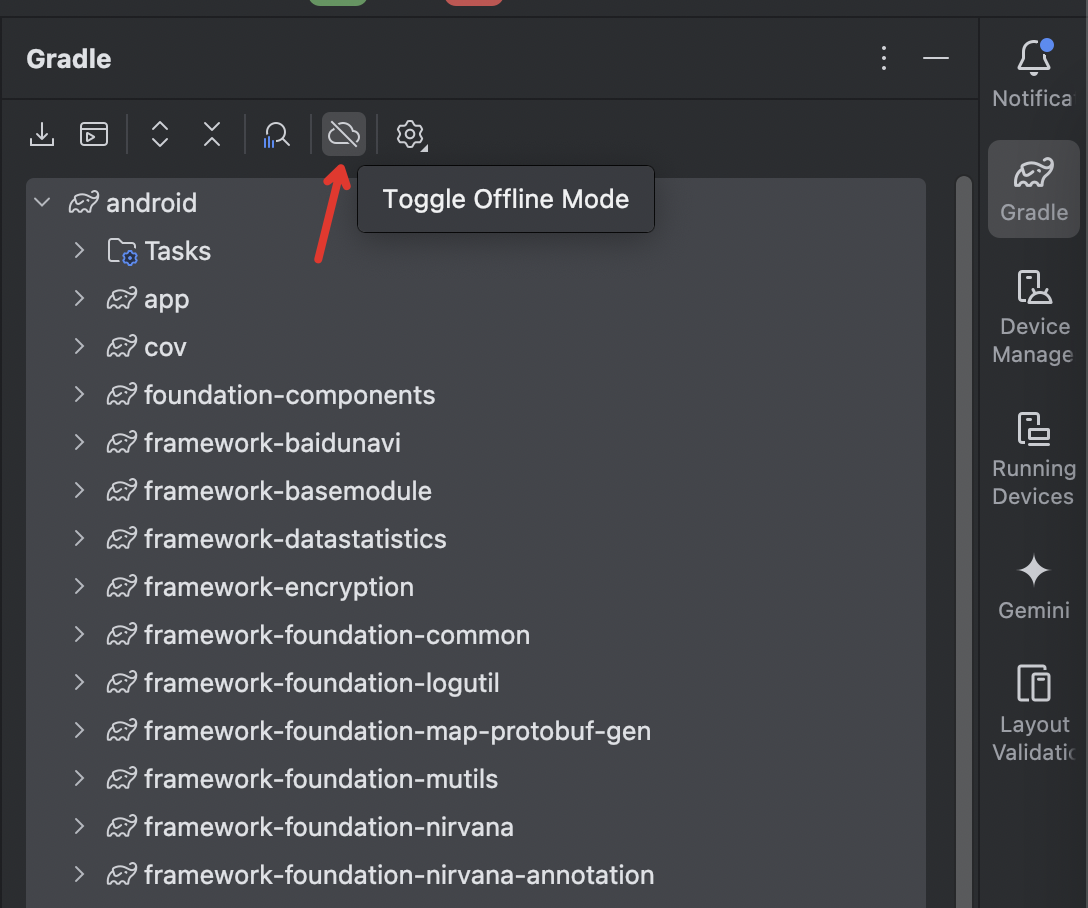1088x908 pixels.
Task: Expand the framework-baidunavi module
Action: tap(79, 443)
